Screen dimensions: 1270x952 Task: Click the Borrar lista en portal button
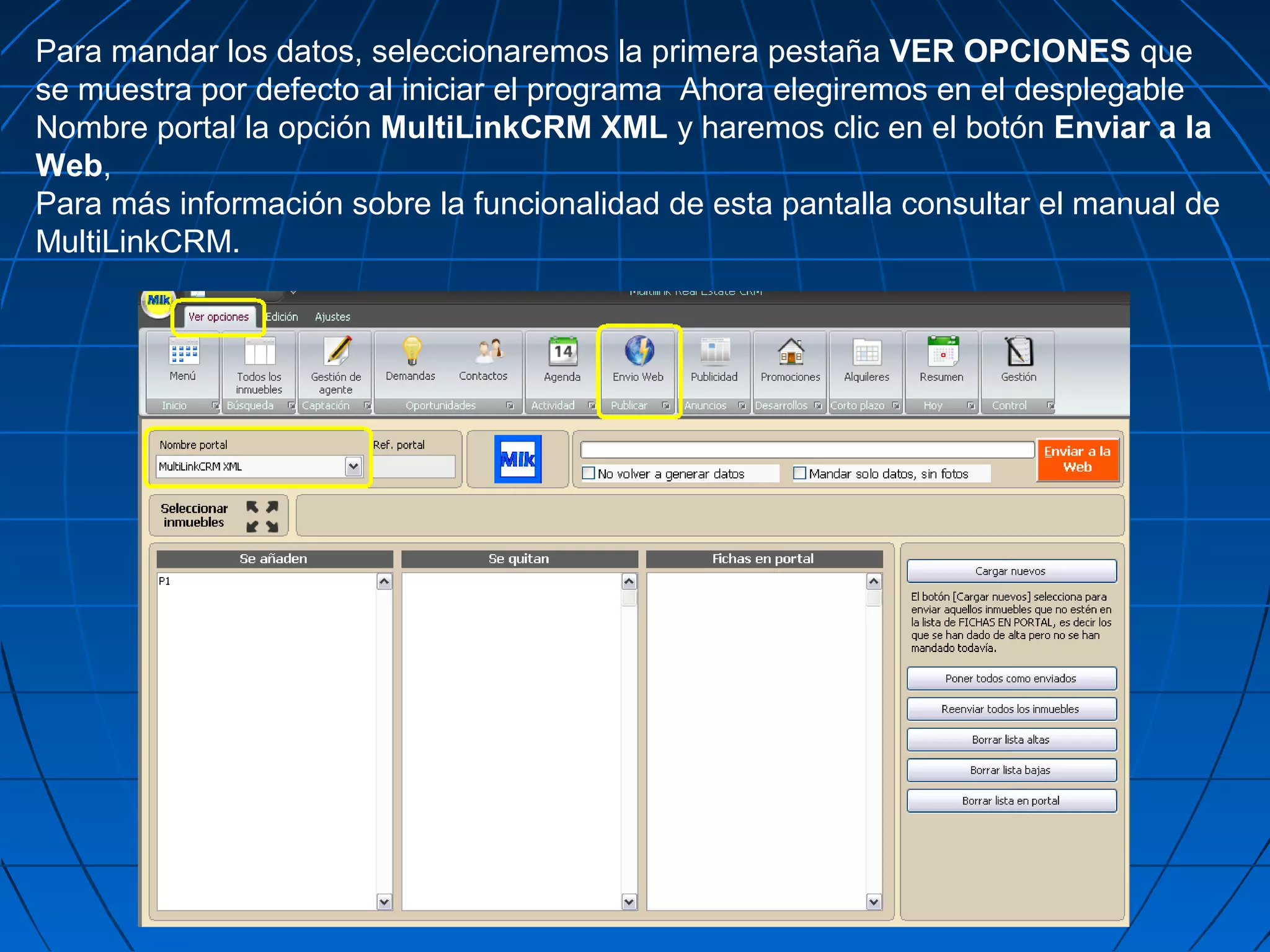[1011, 801]
